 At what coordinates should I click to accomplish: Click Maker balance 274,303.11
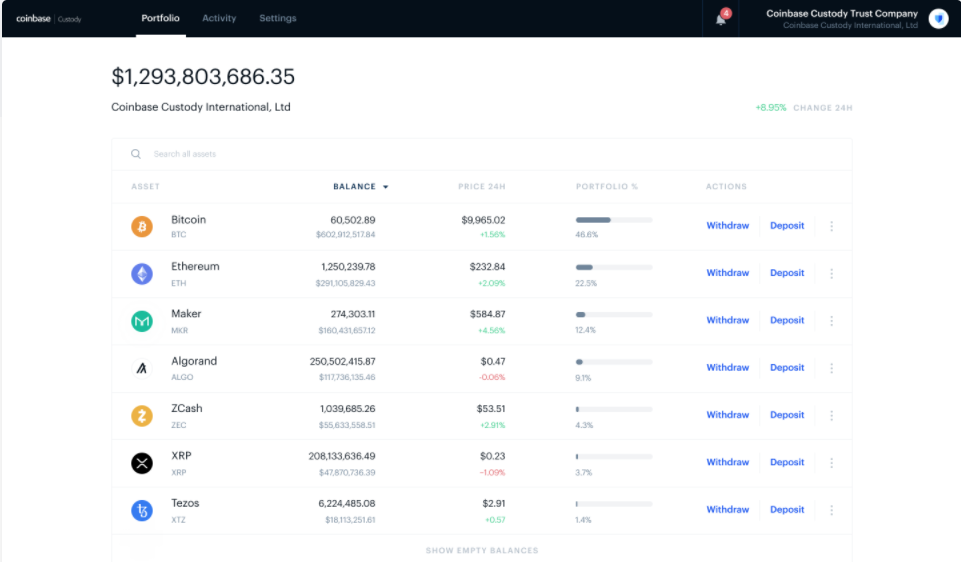(353, 314)
